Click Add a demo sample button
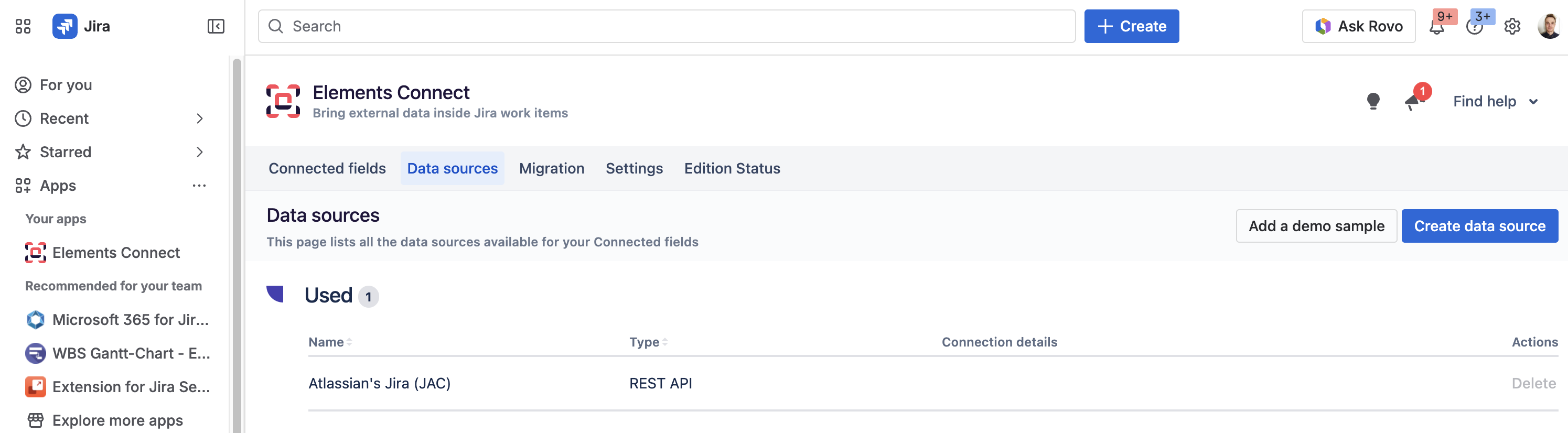 1317,226
